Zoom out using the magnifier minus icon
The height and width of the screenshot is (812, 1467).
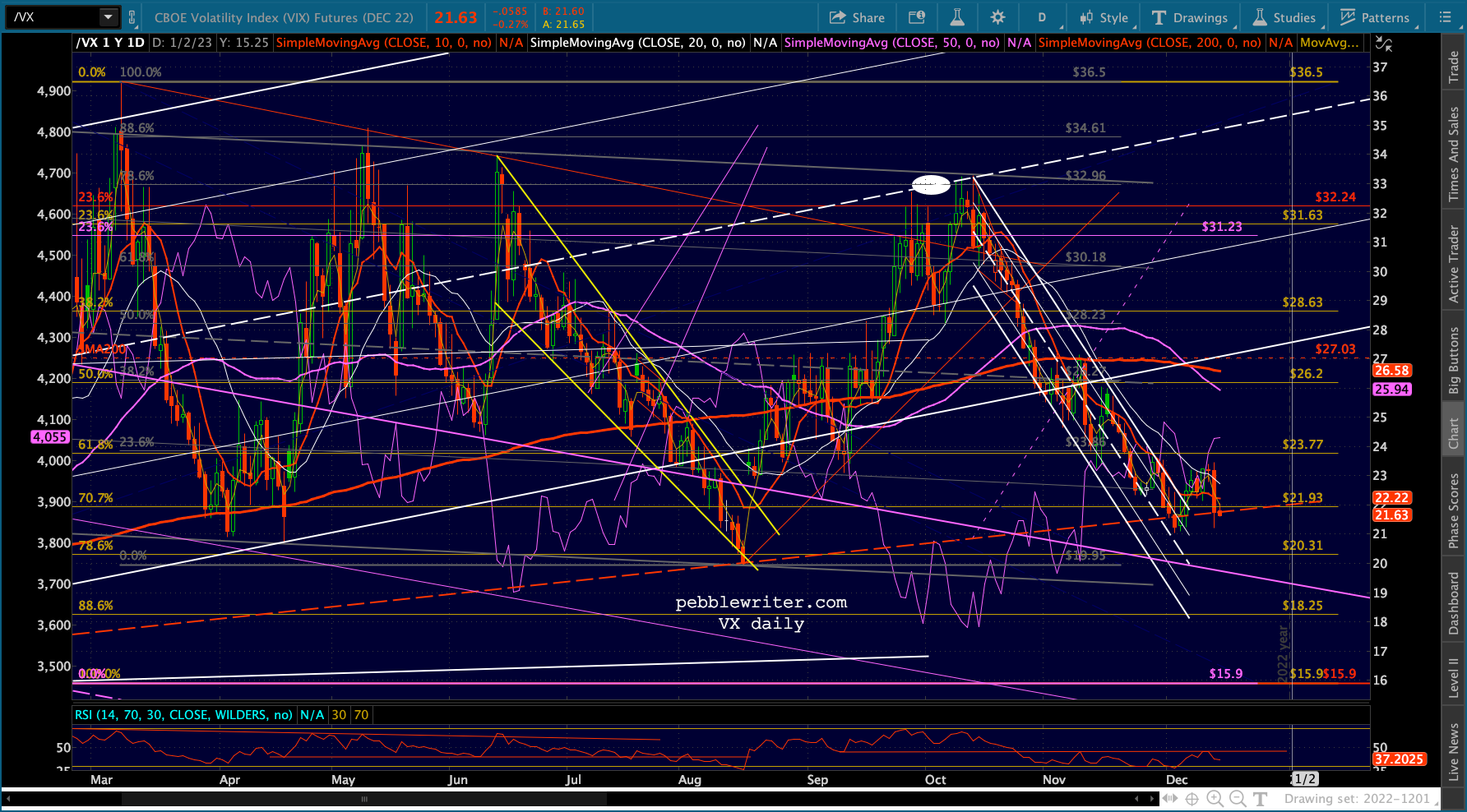[x=1238, y=798]
